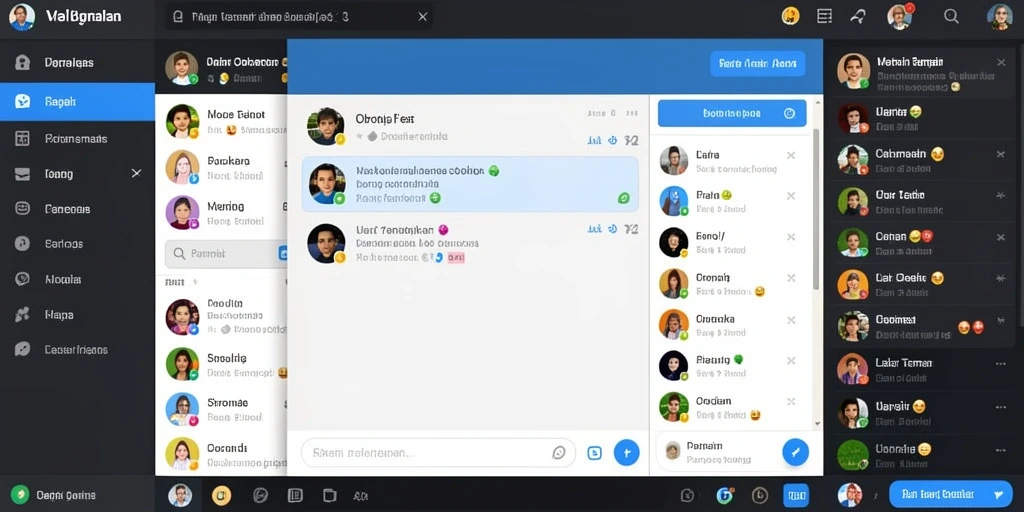Open the Meriog conversation
The width and height of the screenshot is (1024, 512).
[x=221, y=214]
